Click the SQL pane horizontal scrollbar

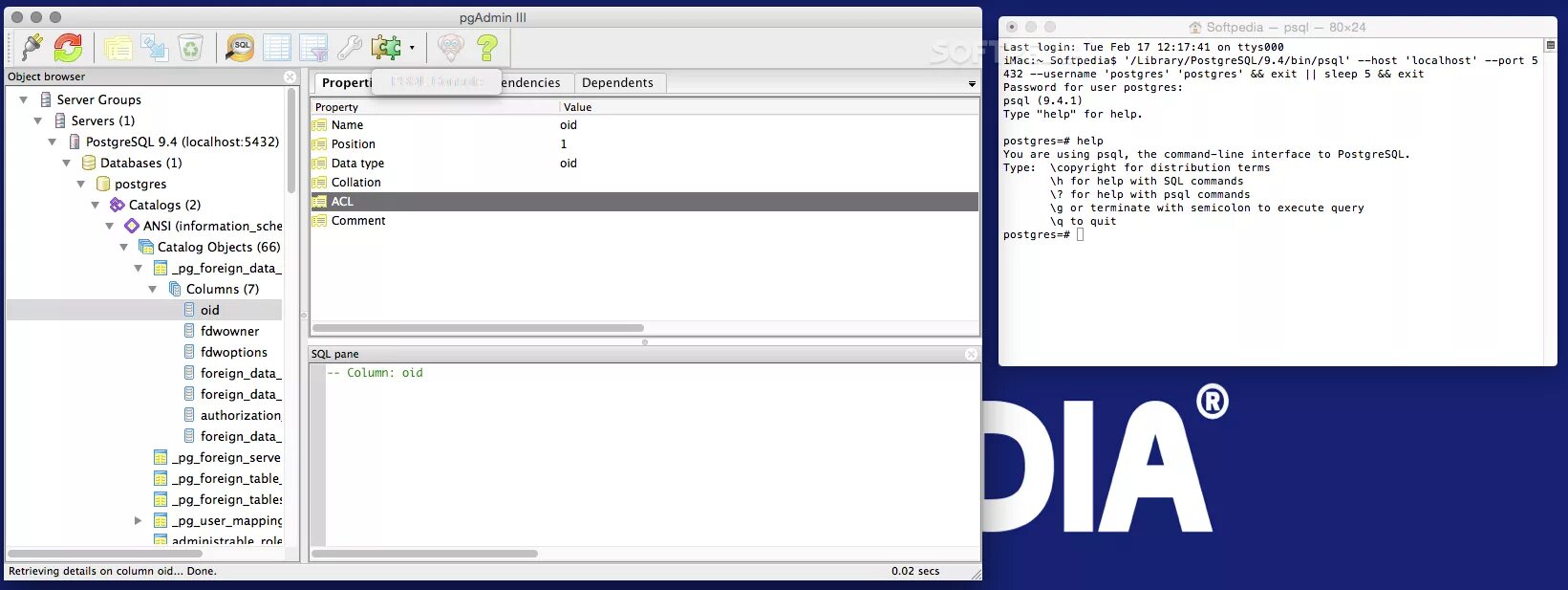(424, 554)
